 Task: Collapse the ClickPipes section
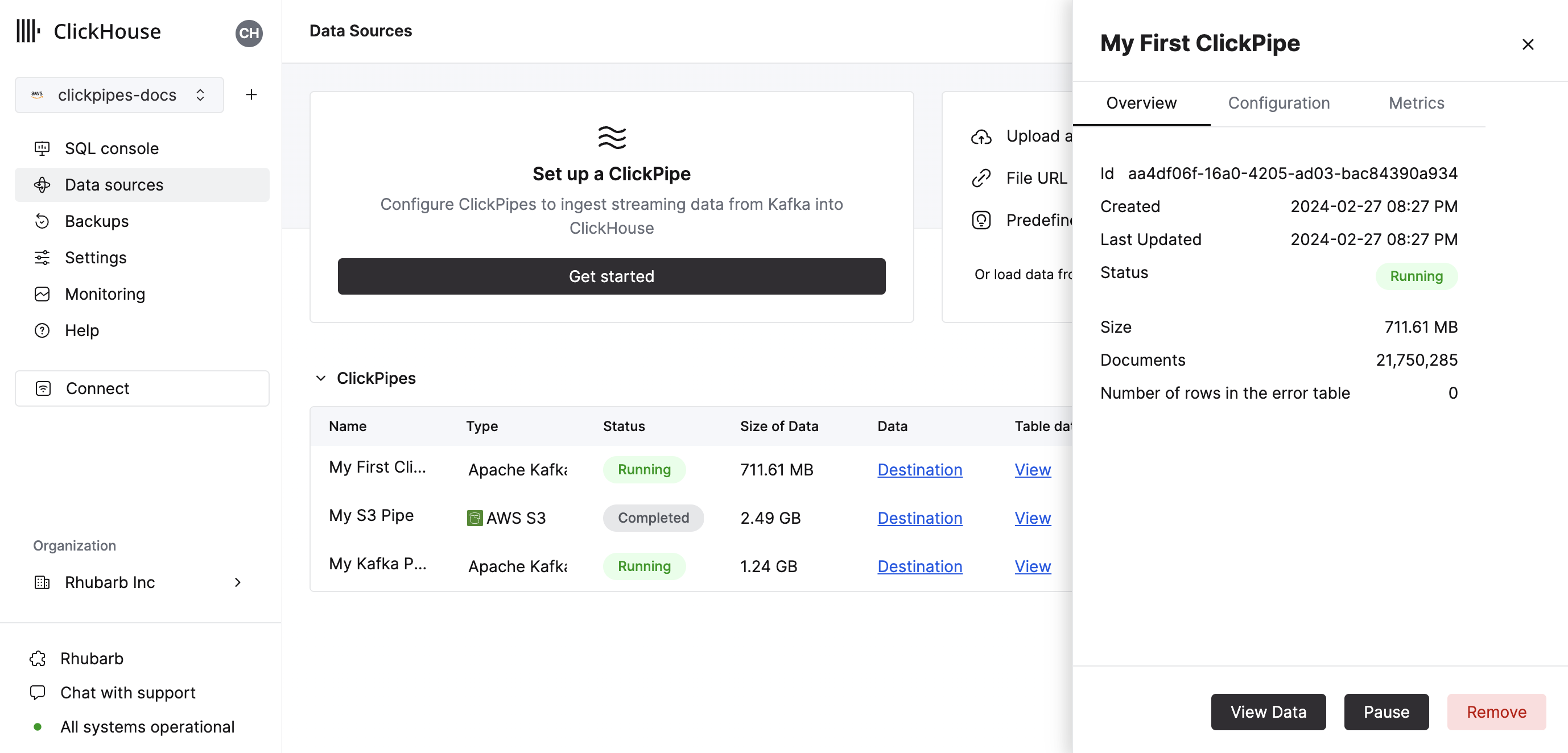[x=319, y=378]
